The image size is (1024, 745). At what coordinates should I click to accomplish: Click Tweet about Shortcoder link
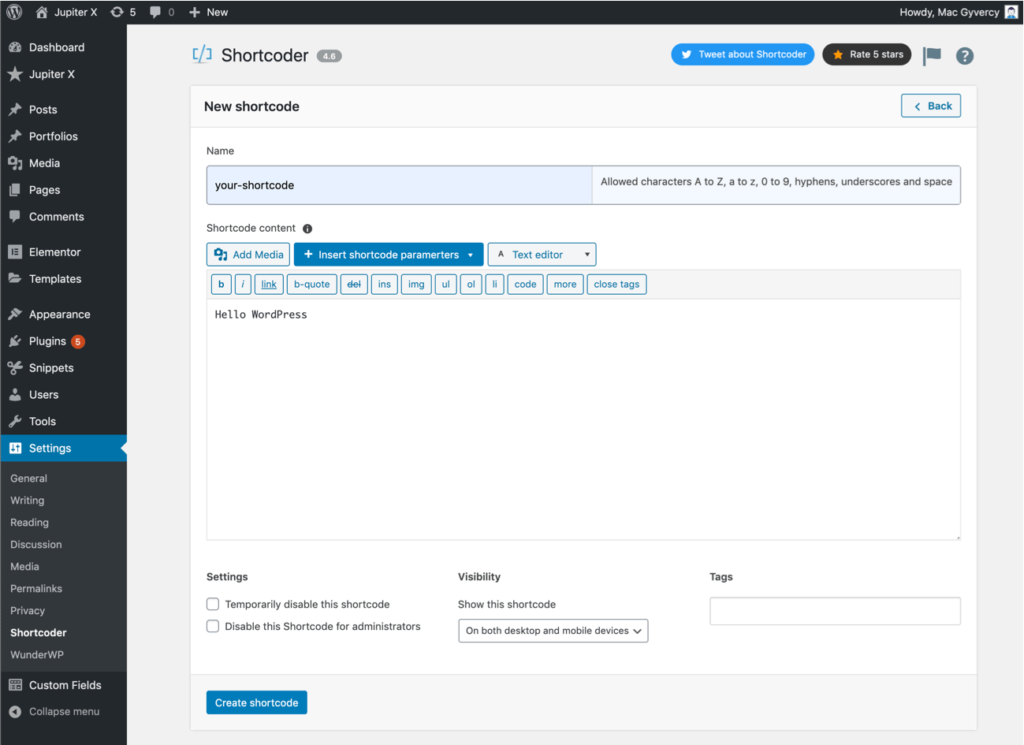742,55
